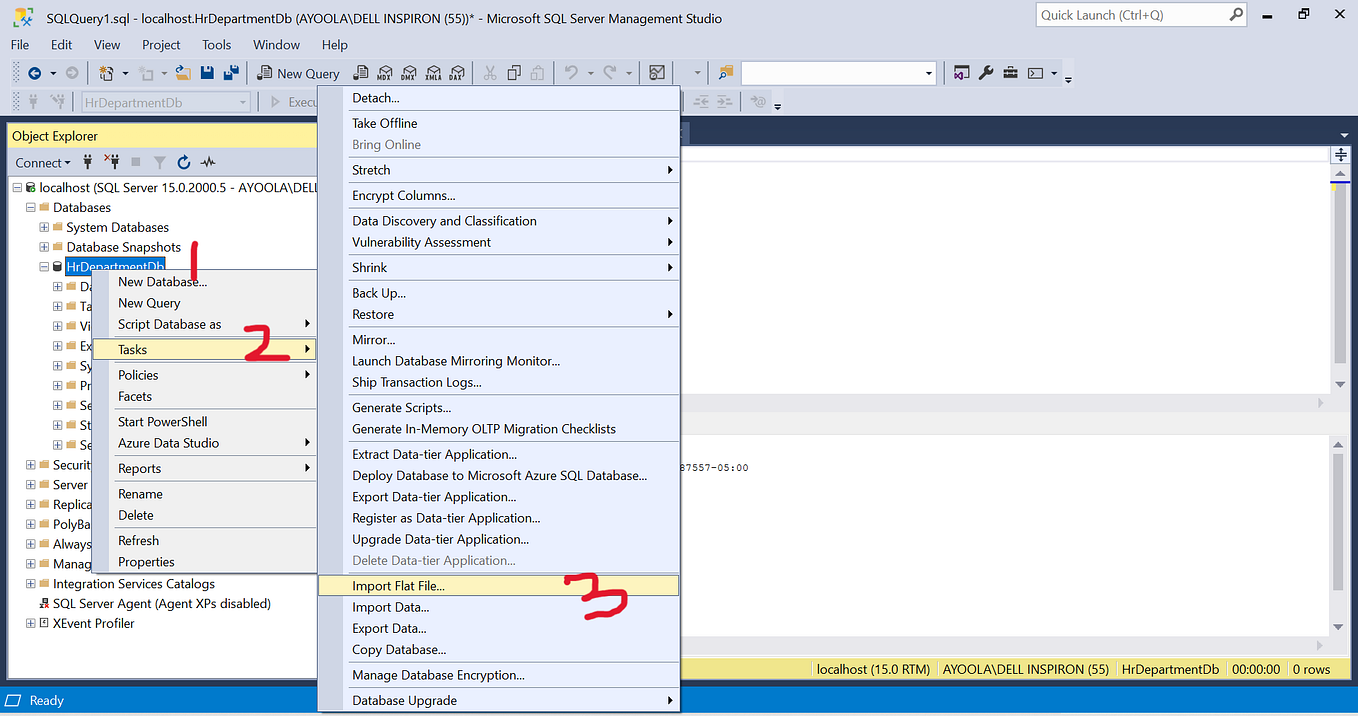Open the integrated terminal icon on the toolbar
This screenshot has width=1358, height=716.
tap(1035, 73)
